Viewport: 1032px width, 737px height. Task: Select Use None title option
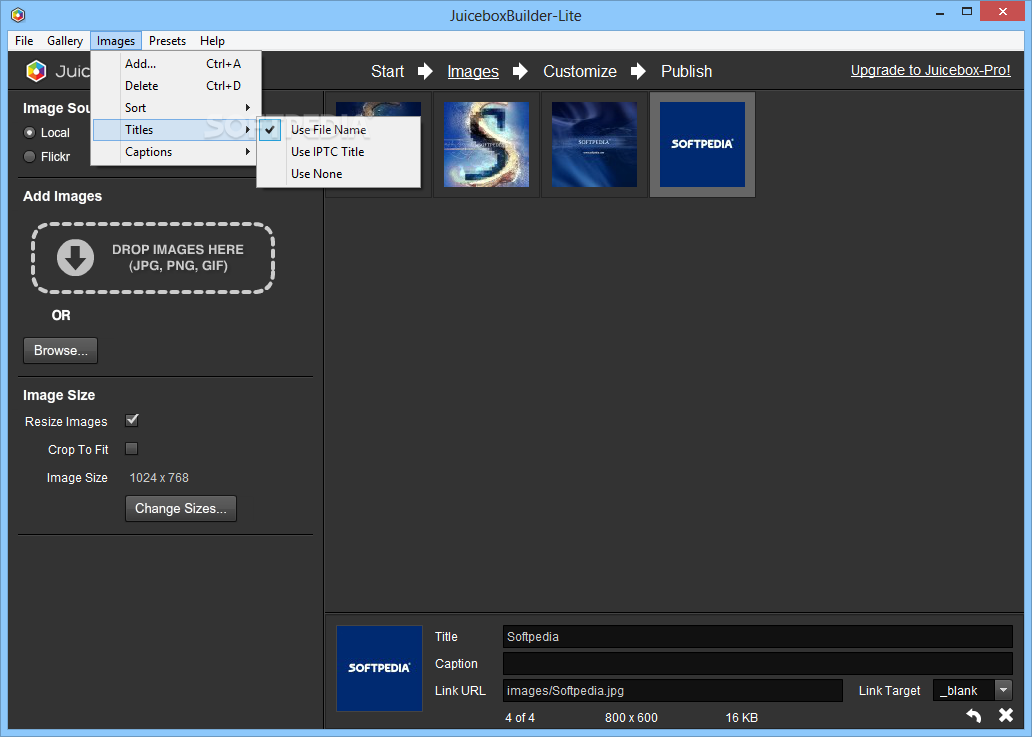tap(338, 174)
